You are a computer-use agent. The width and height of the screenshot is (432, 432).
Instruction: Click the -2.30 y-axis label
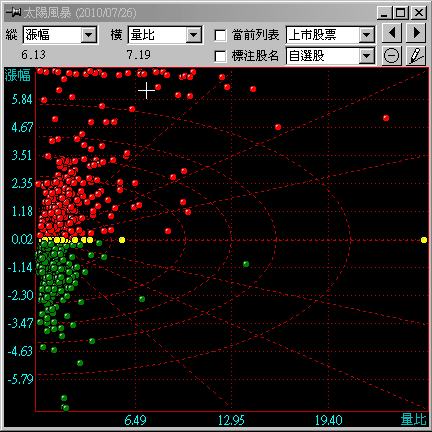20,295
